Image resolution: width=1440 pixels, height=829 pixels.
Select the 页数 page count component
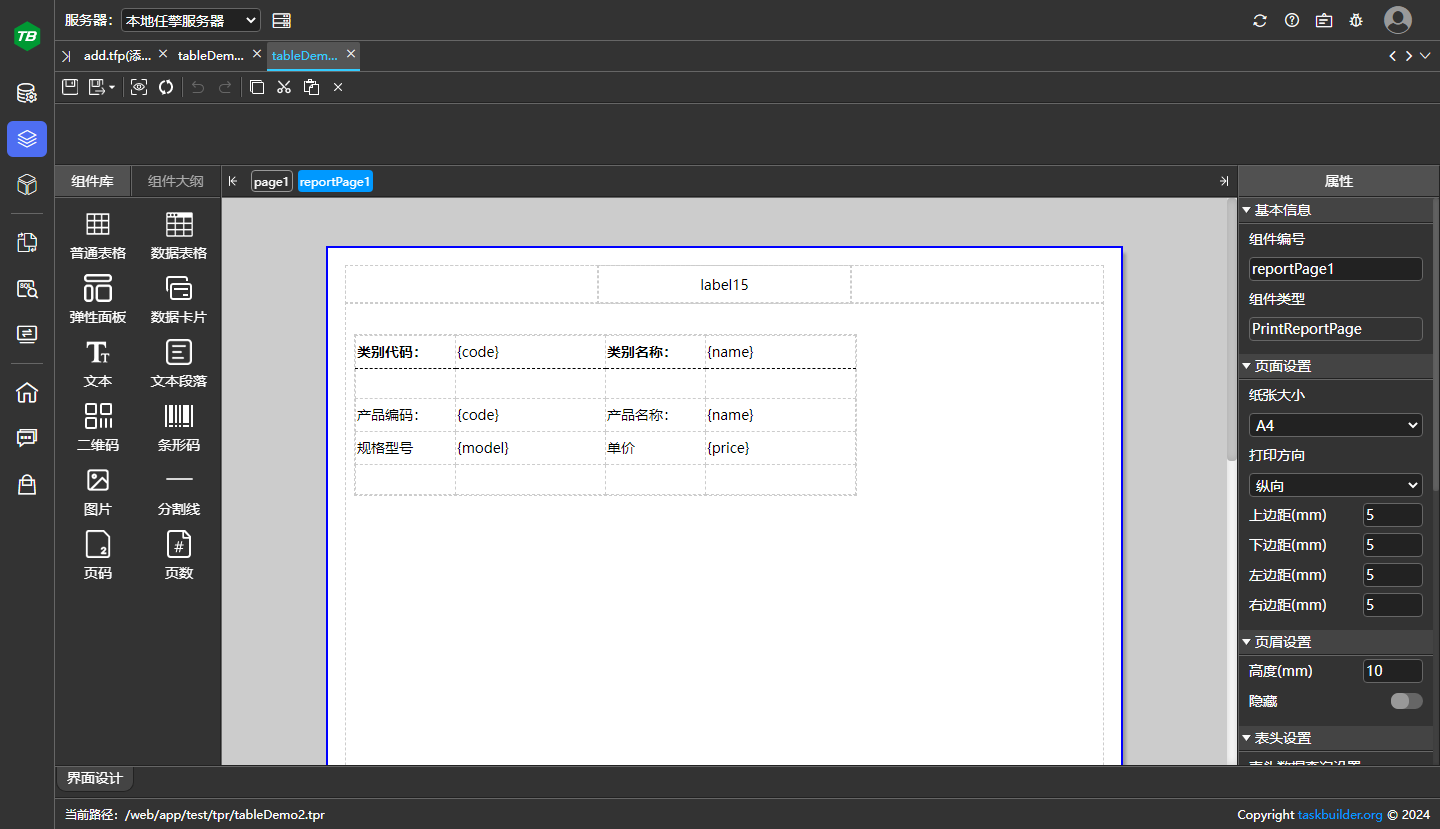(179, 556)
